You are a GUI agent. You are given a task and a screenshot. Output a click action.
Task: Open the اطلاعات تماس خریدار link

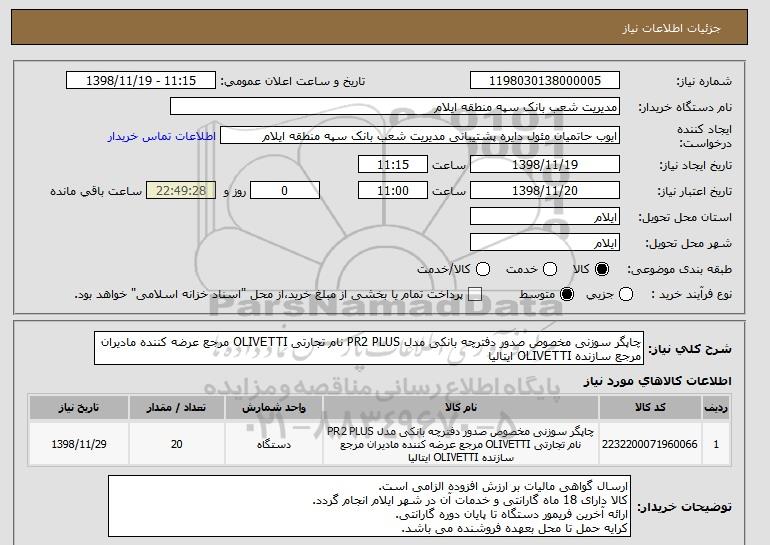pos(162,136)
